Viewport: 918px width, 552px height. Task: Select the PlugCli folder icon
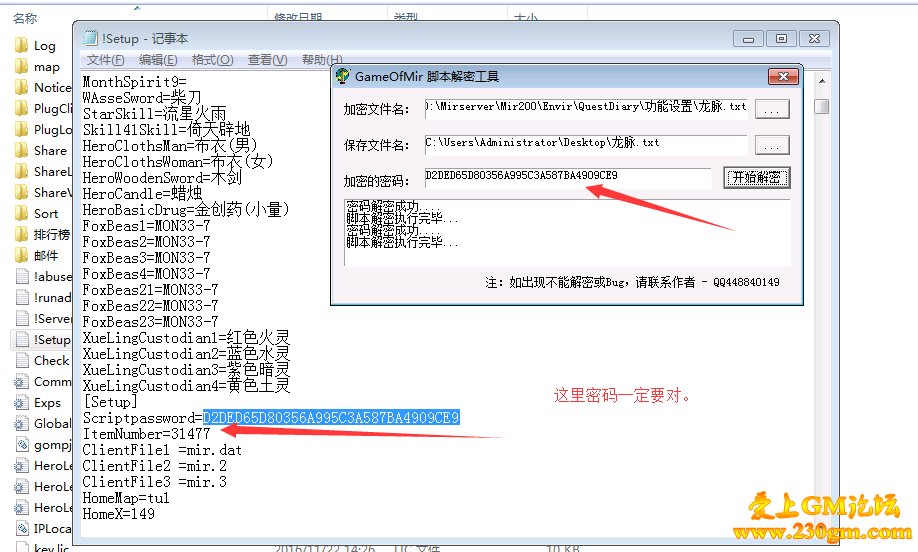click(x=22, y=108)
